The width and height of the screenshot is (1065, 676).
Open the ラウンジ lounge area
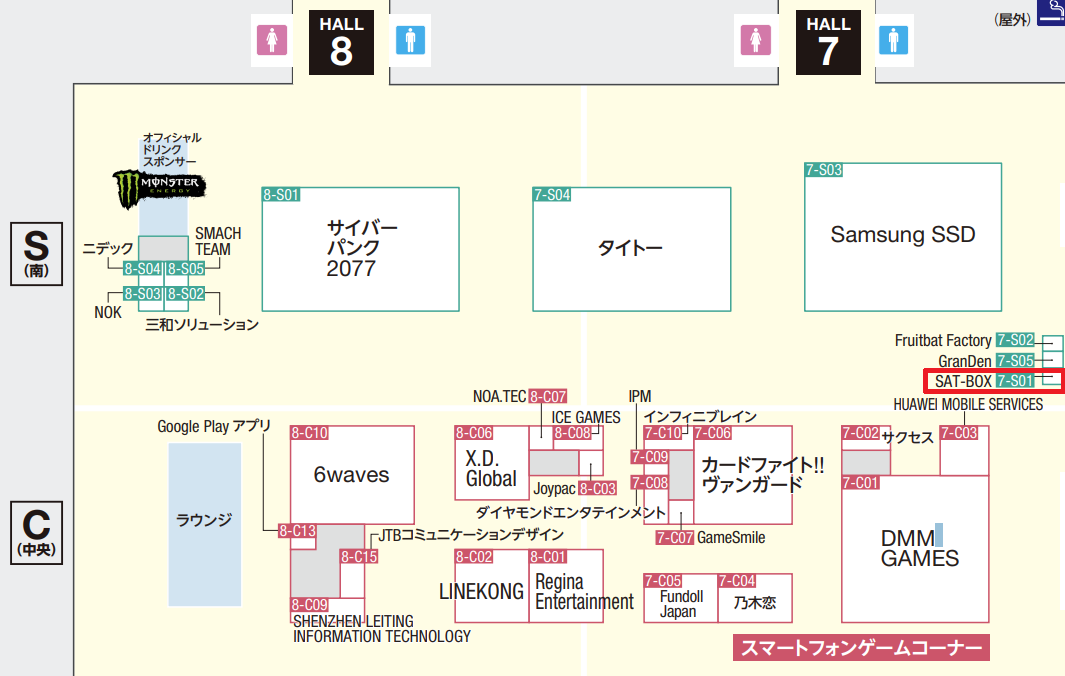coord(204,524)
